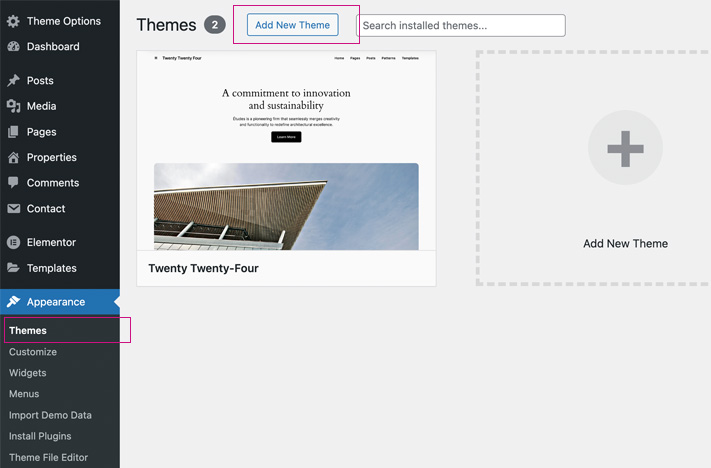Open Install Plugins submenu item
This screenshot has height=468, width=711.
click(x=40, y=436)
